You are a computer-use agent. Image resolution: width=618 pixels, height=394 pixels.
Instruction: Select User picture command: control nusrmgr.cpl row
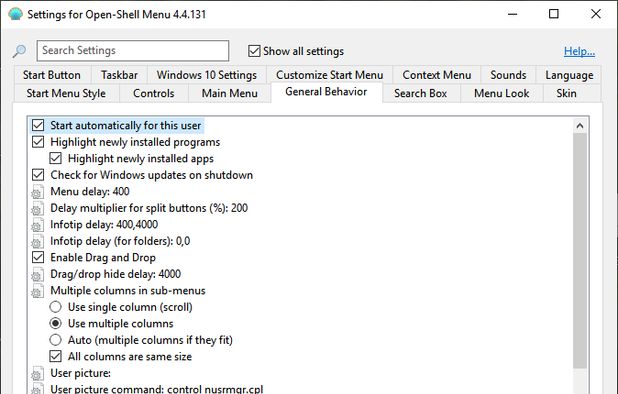coord(156,388)
